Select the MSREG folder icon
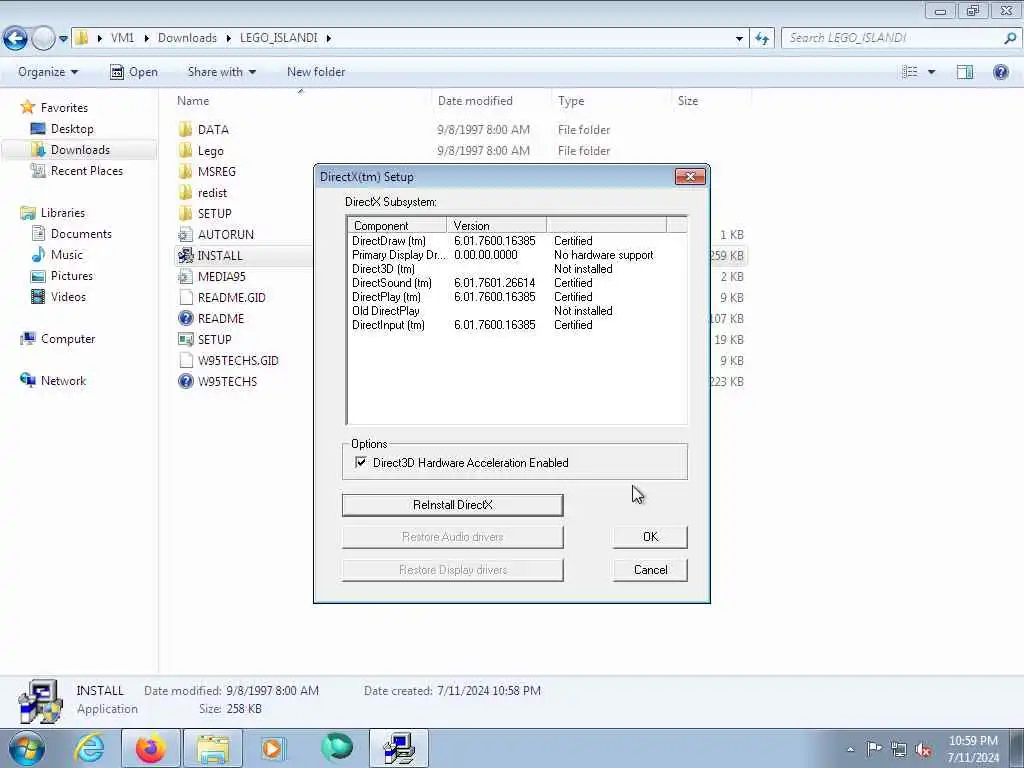Image resolution: width=1024 pixels, height=768 pixels. coord(185,171)
